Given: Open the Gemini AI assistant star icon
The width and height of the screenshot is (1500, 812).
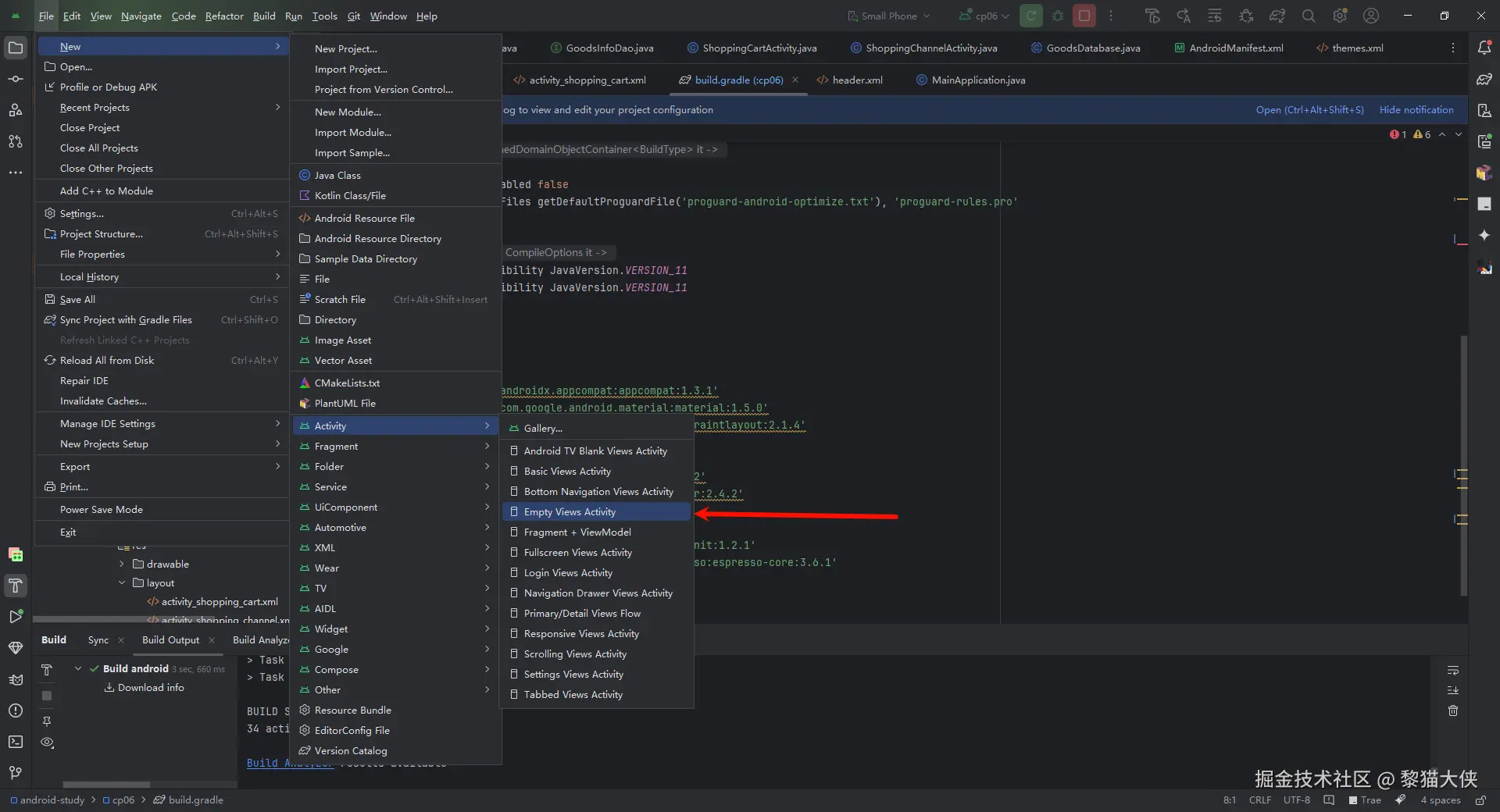Looking at the screenshot, I should [x=1485, y=235].
